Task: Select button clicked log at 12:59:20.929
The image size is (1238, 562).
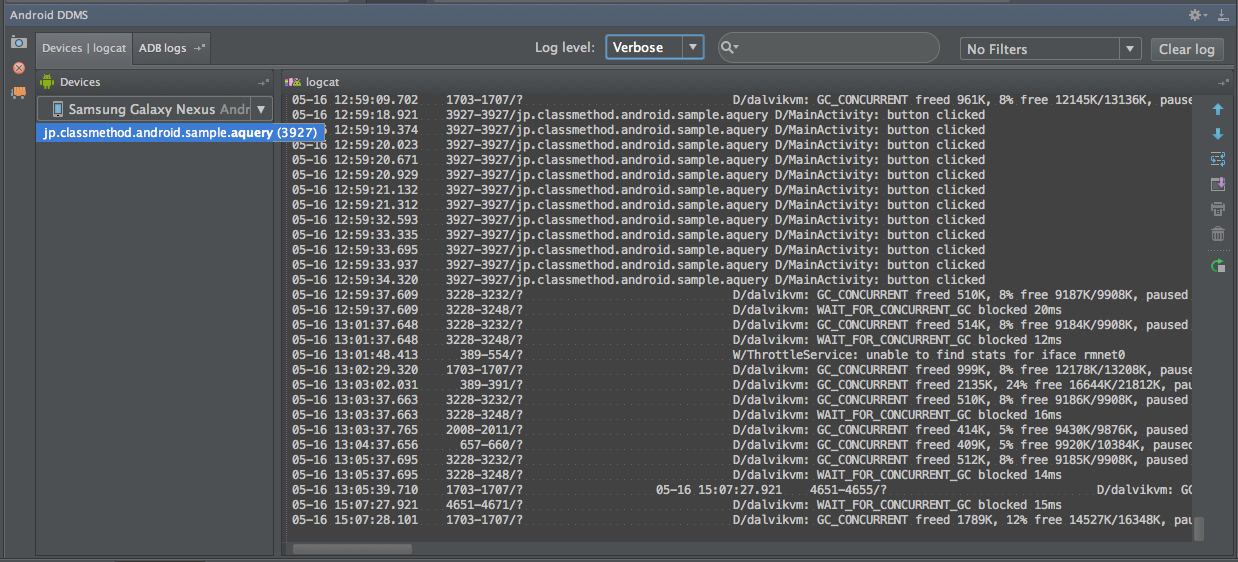Action: [x=638, y=175]
